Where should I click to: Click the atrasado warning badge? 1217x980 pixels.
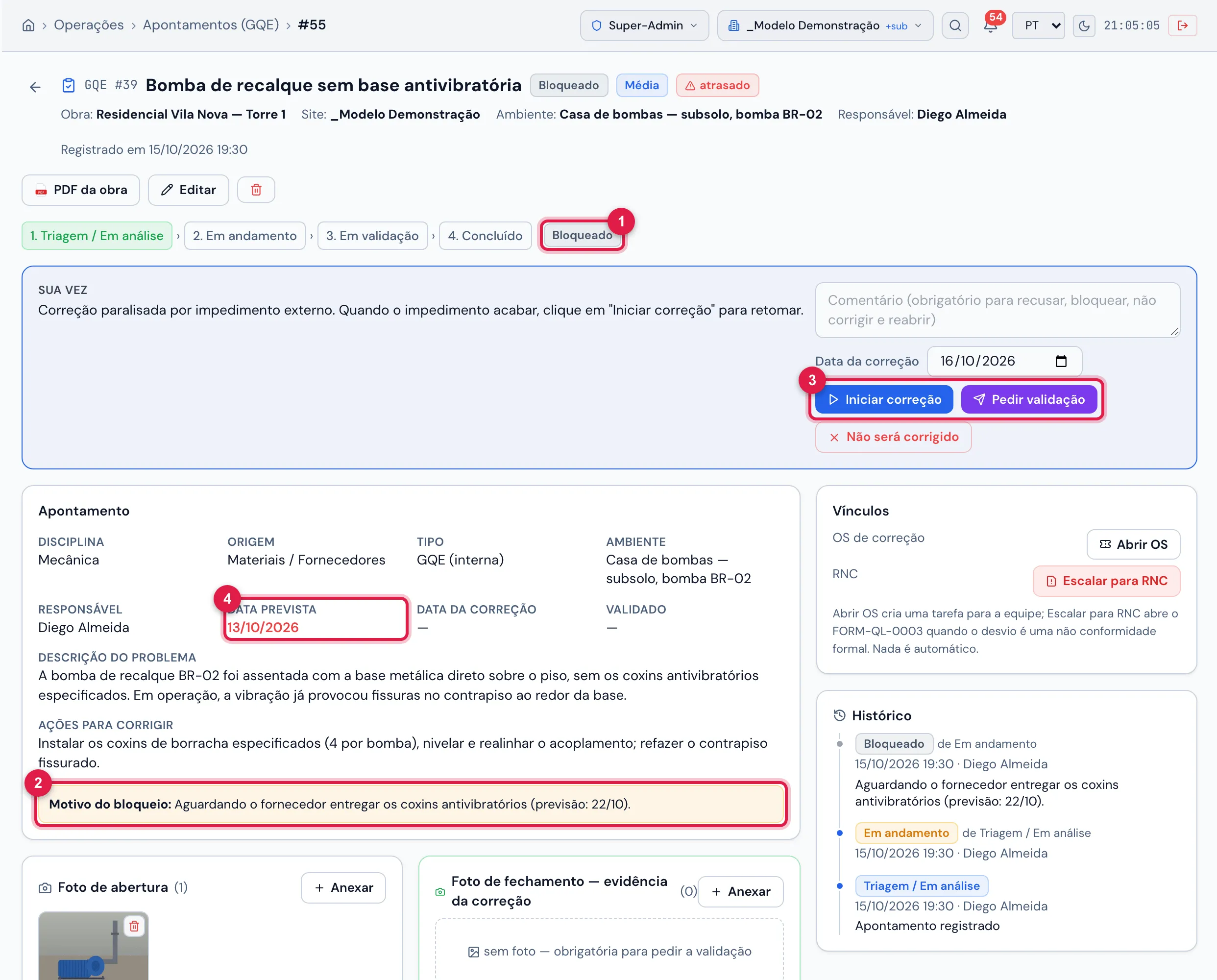click(717, 85)
